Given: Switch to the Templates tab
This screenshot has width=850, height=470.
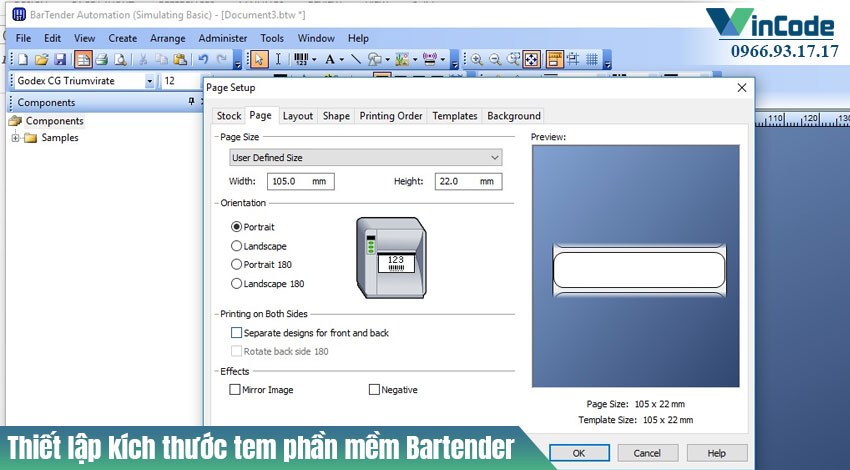Looking at the screenshot, I should pyautogui.click(x=455, y=116).
